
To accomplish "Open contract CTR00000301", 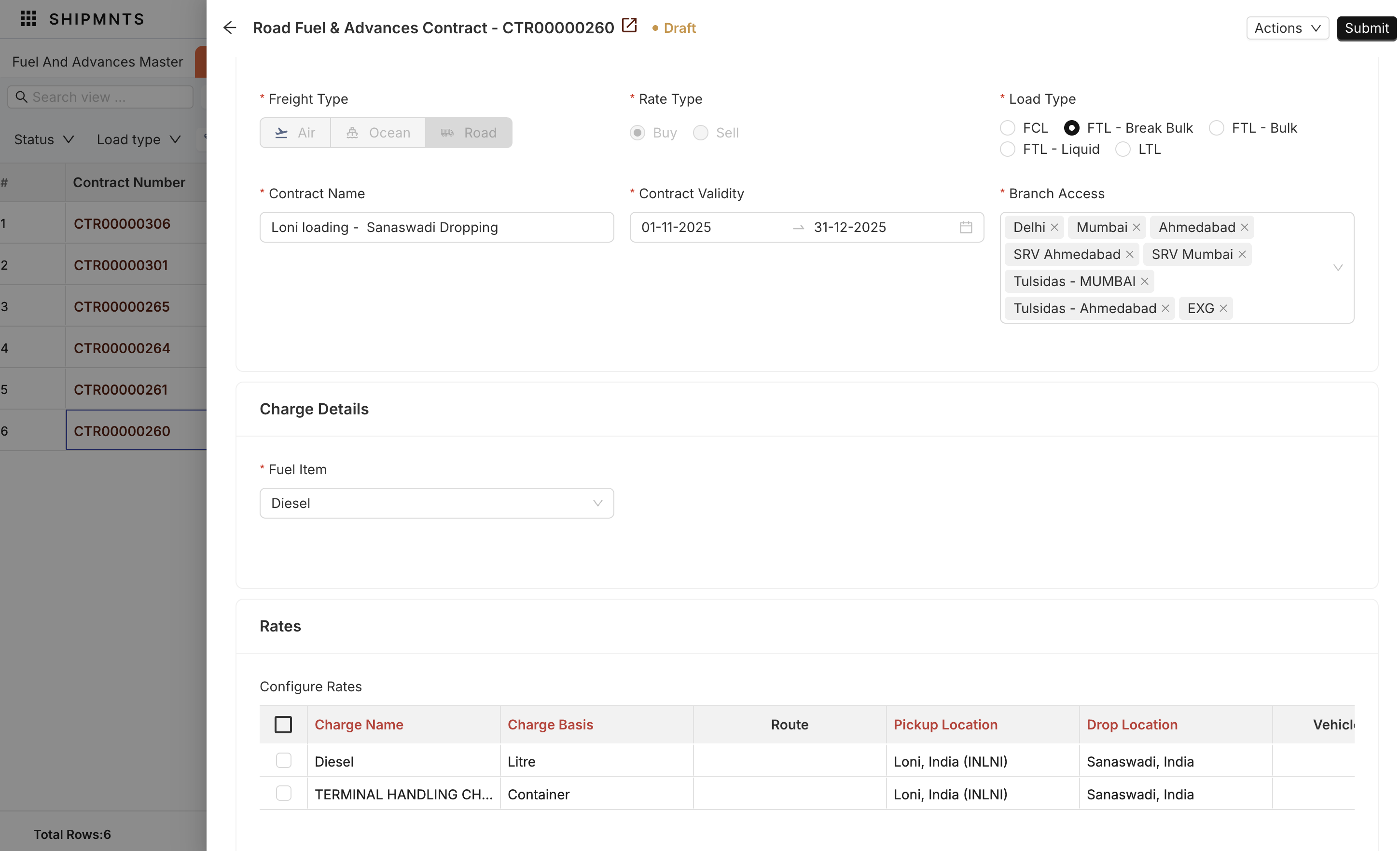I will (x=121, y=265).
